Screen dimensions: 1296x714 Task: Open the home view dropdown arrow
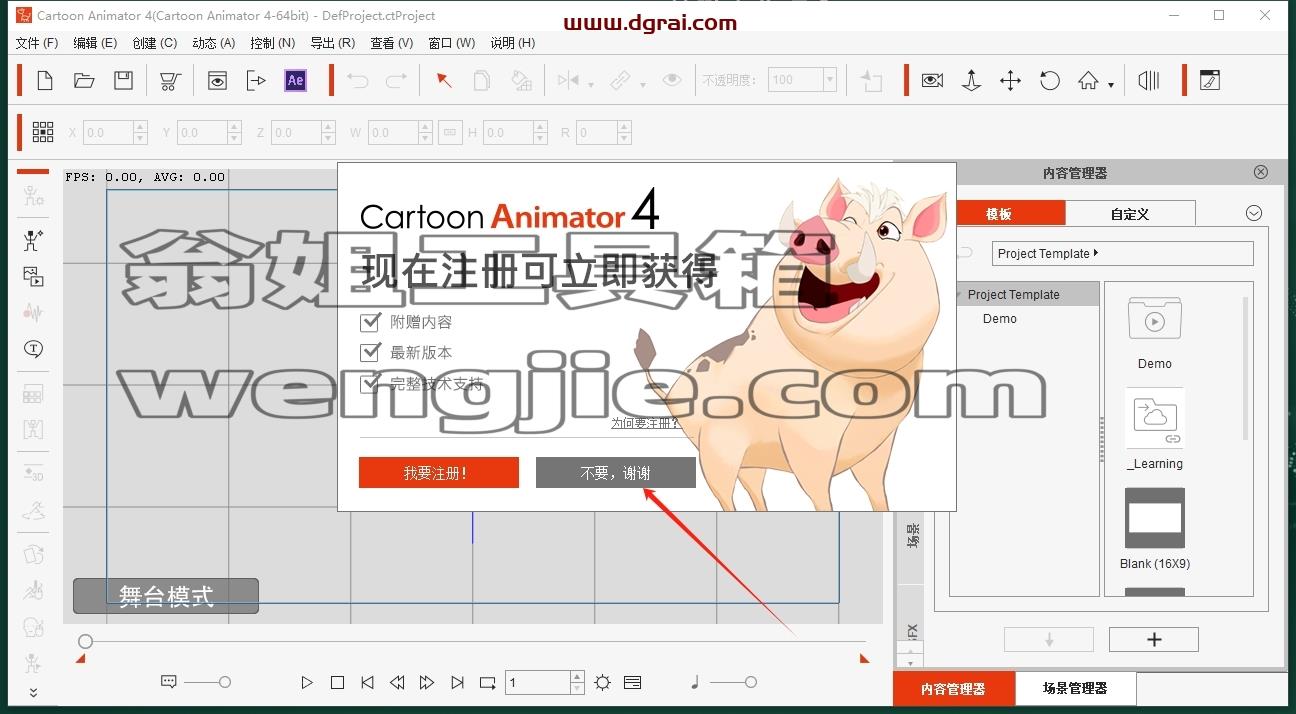point(1111,85)
